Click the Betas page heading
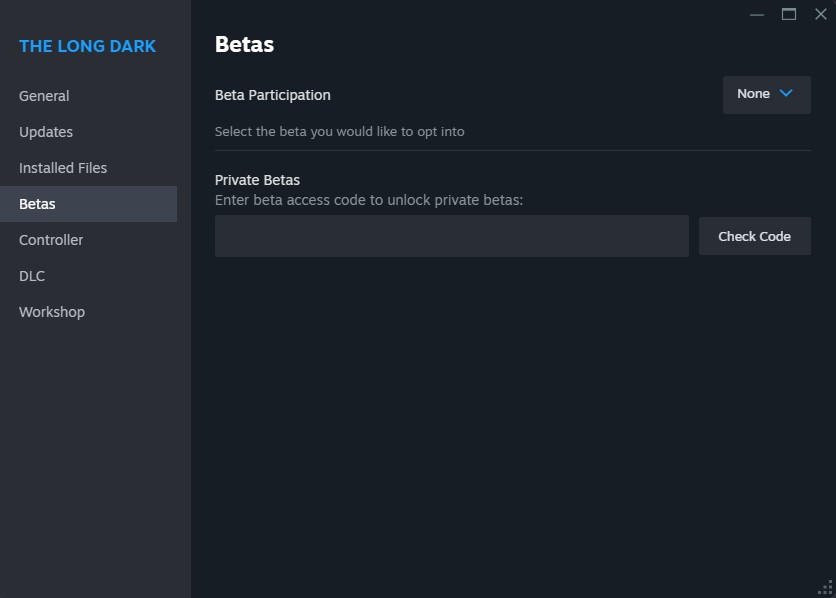Screen dimensions: 836x598 [244, 44]
